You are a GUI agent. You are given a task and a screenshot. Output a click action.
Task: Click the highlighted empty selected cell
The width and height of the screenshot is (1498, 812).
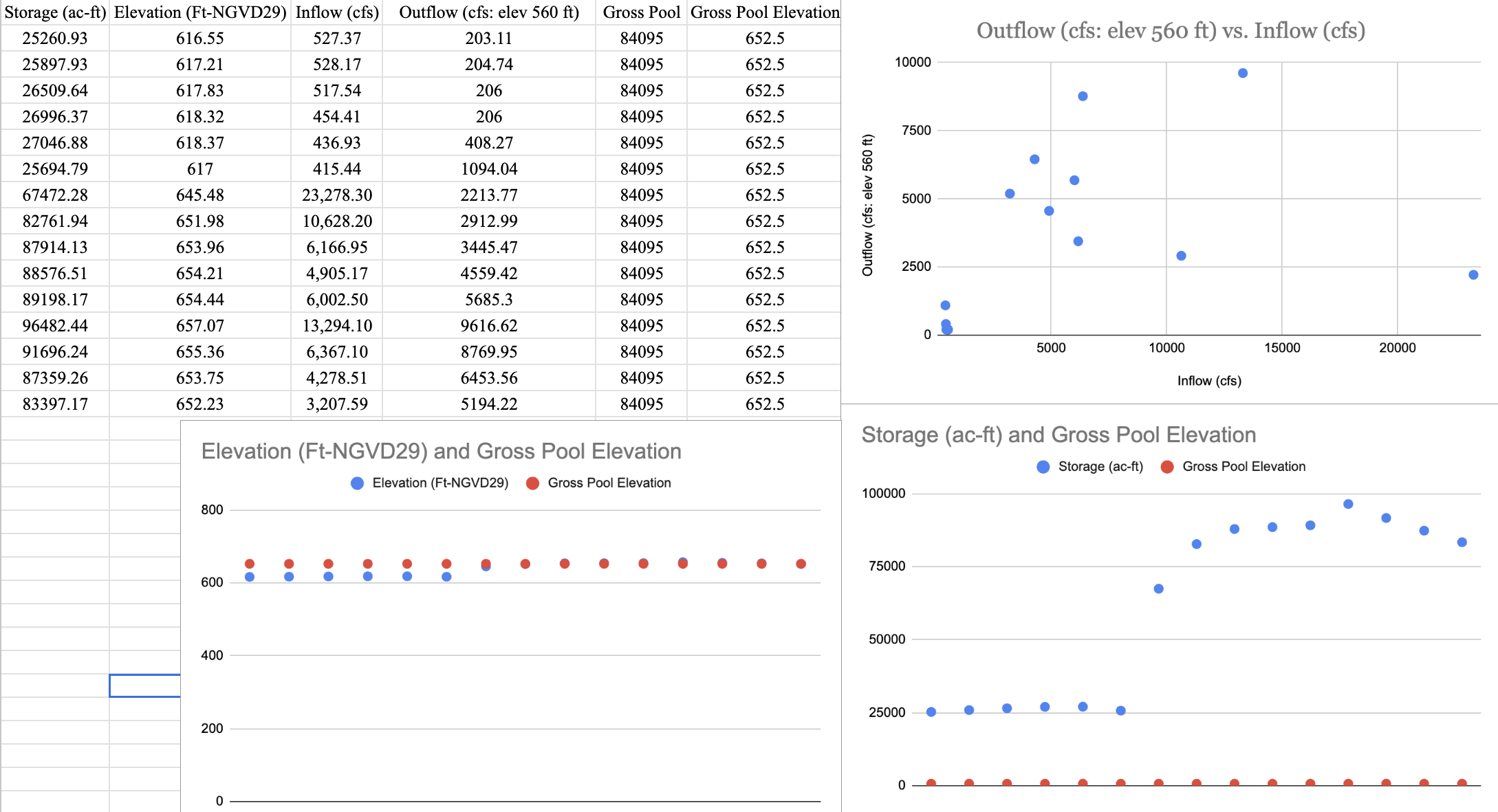(x=144, y=685)
